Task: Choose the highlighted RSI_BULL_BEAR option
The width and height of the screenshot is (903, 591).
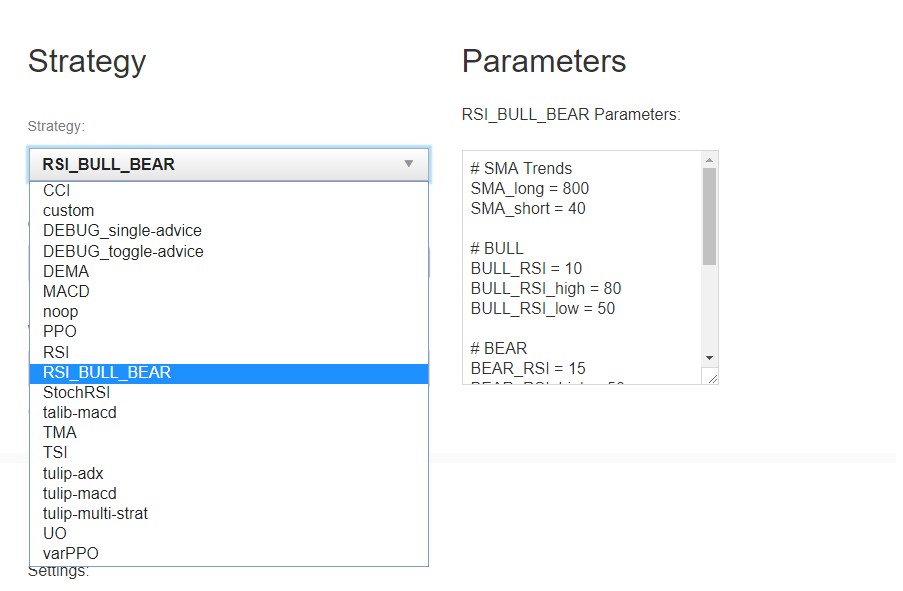Action: click(x=107, y=372)
